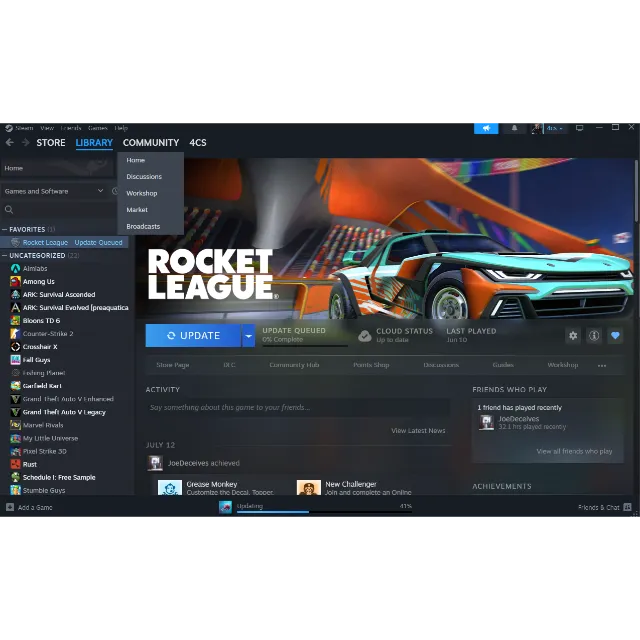Screen dimensions: 640x640
Task: Open Rocket League settings gear
Action: [573, 336]
